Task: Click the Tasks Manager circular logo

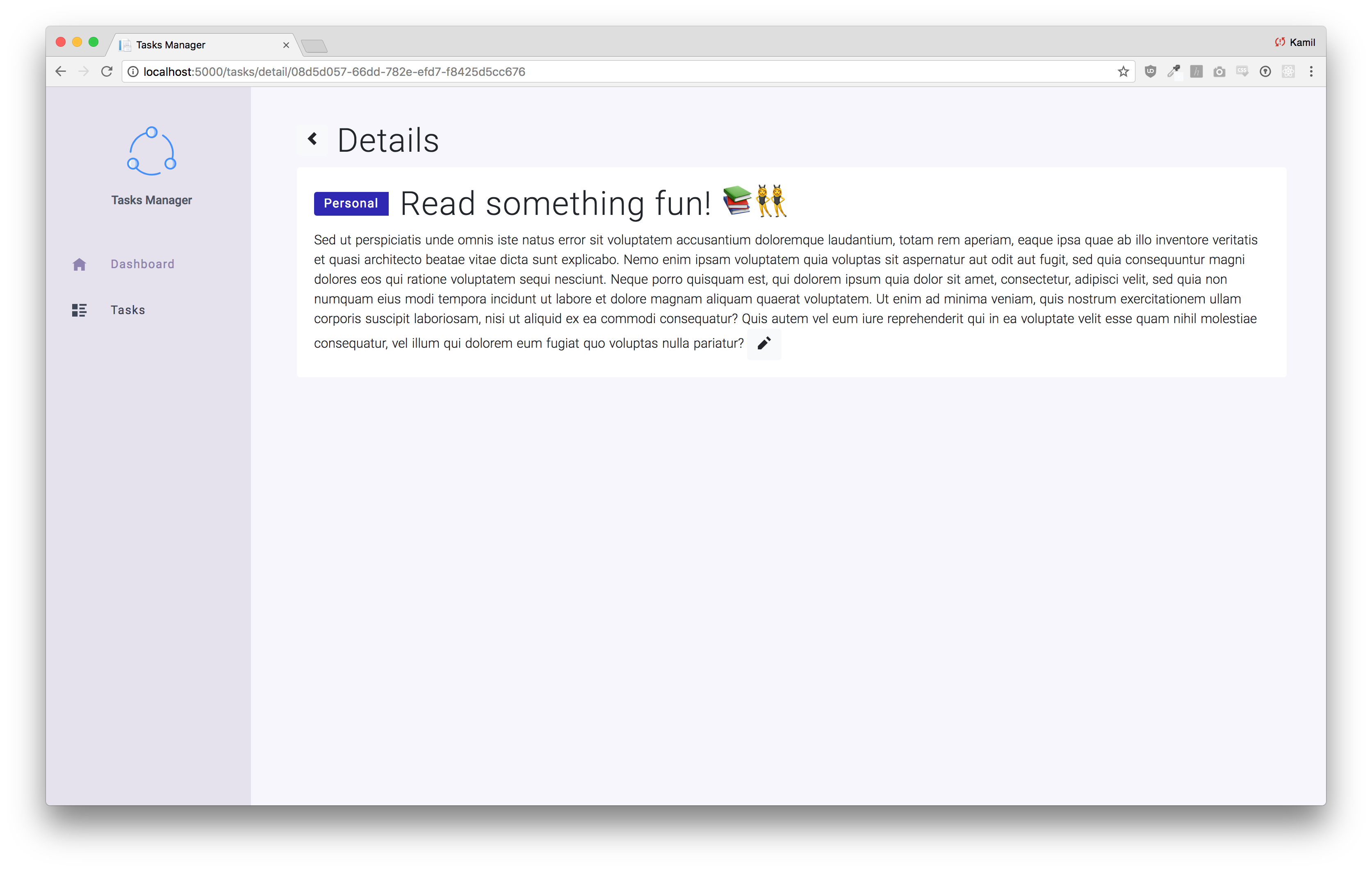Action: point(152,151)
